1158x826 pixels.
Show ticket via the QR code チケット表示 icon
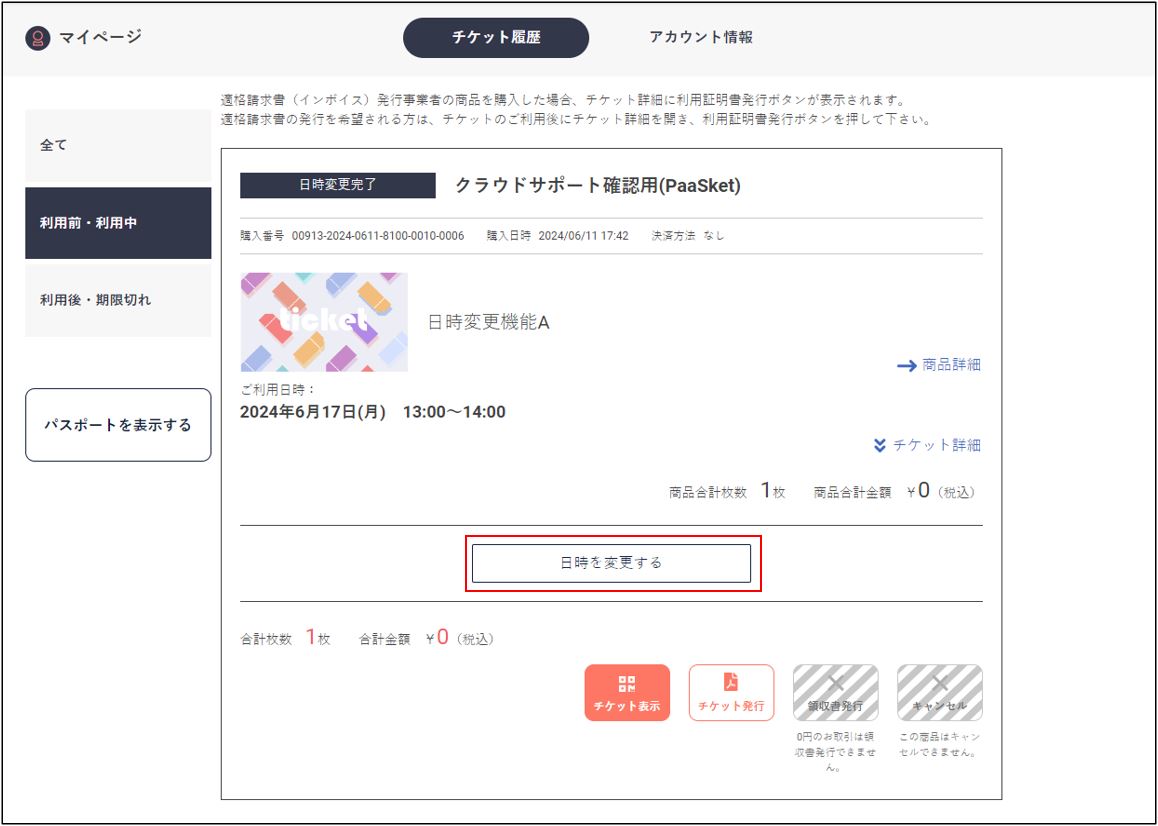[x=627, y=693]
